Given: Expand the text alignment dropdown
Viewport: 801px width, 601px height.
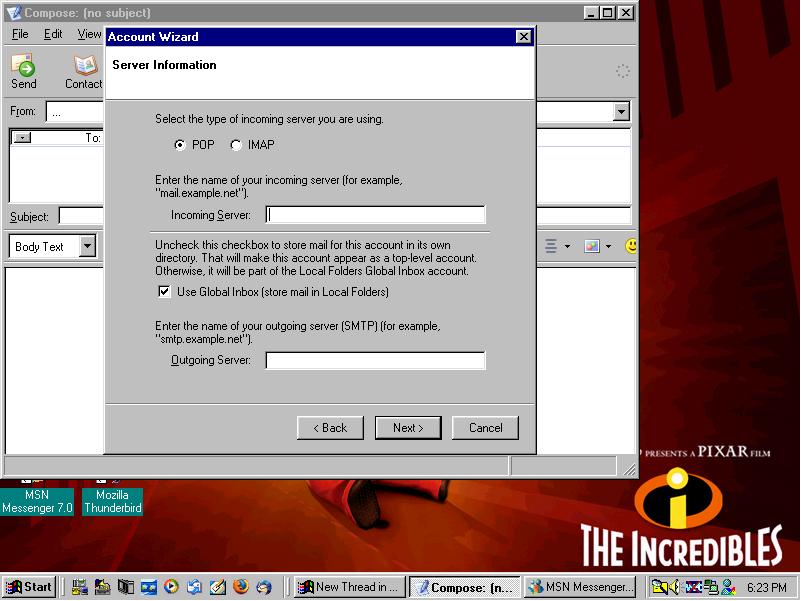Looking at the screenshot, I should [567, 246].
